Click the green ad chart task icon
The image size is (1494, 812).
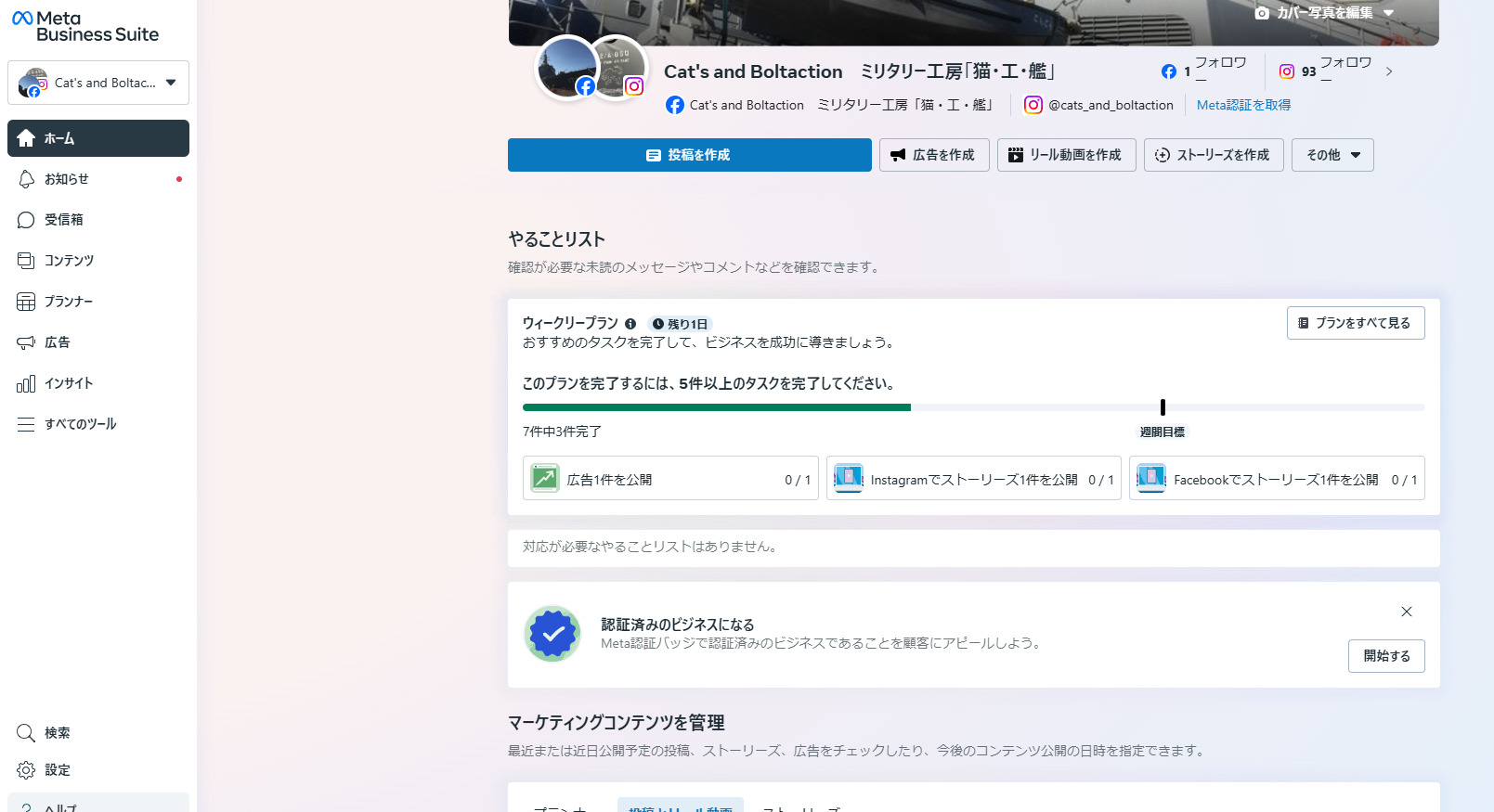[x=545, y=478]
